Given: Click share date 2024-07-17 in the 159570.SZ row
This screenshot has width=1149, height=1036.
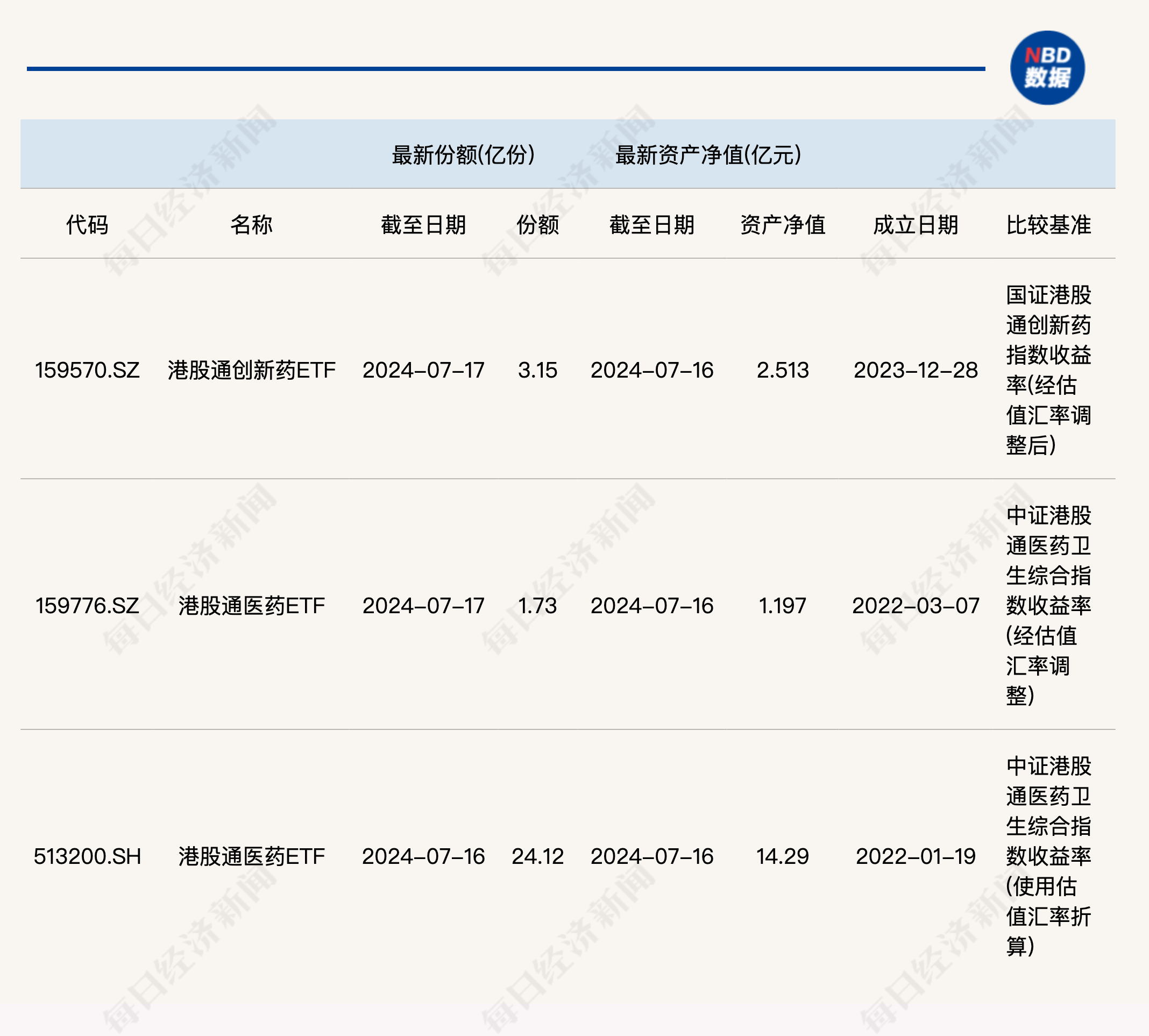Looking at the screenshot, I should tap(424, 370).
